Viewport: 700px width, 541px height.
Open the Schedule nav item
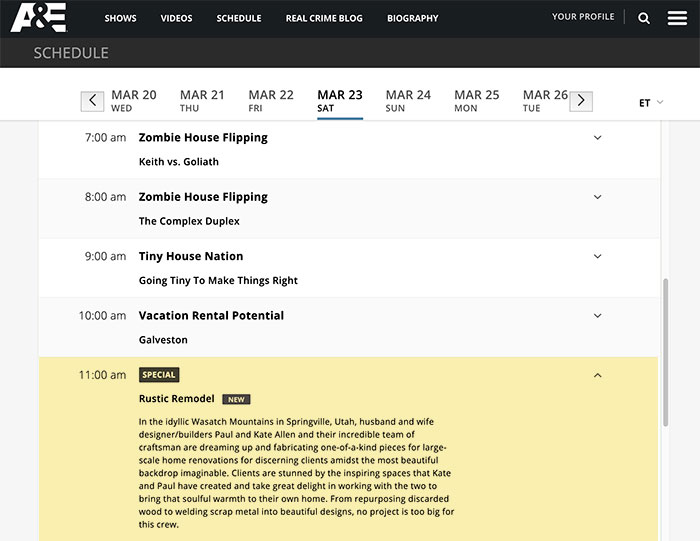pos(239,18)
